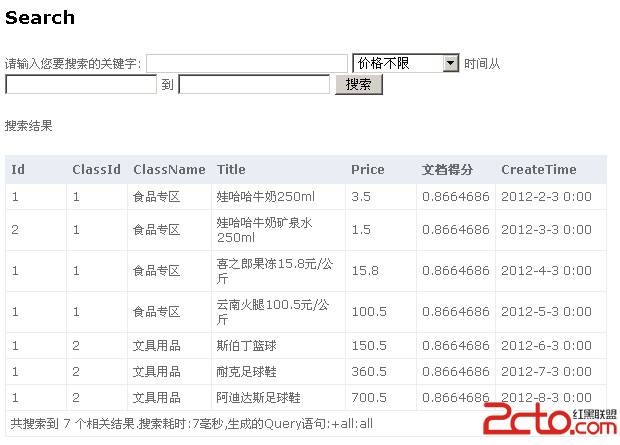Click the end time field after 到
Screen dimensions: 620x445
coord(254,84)
